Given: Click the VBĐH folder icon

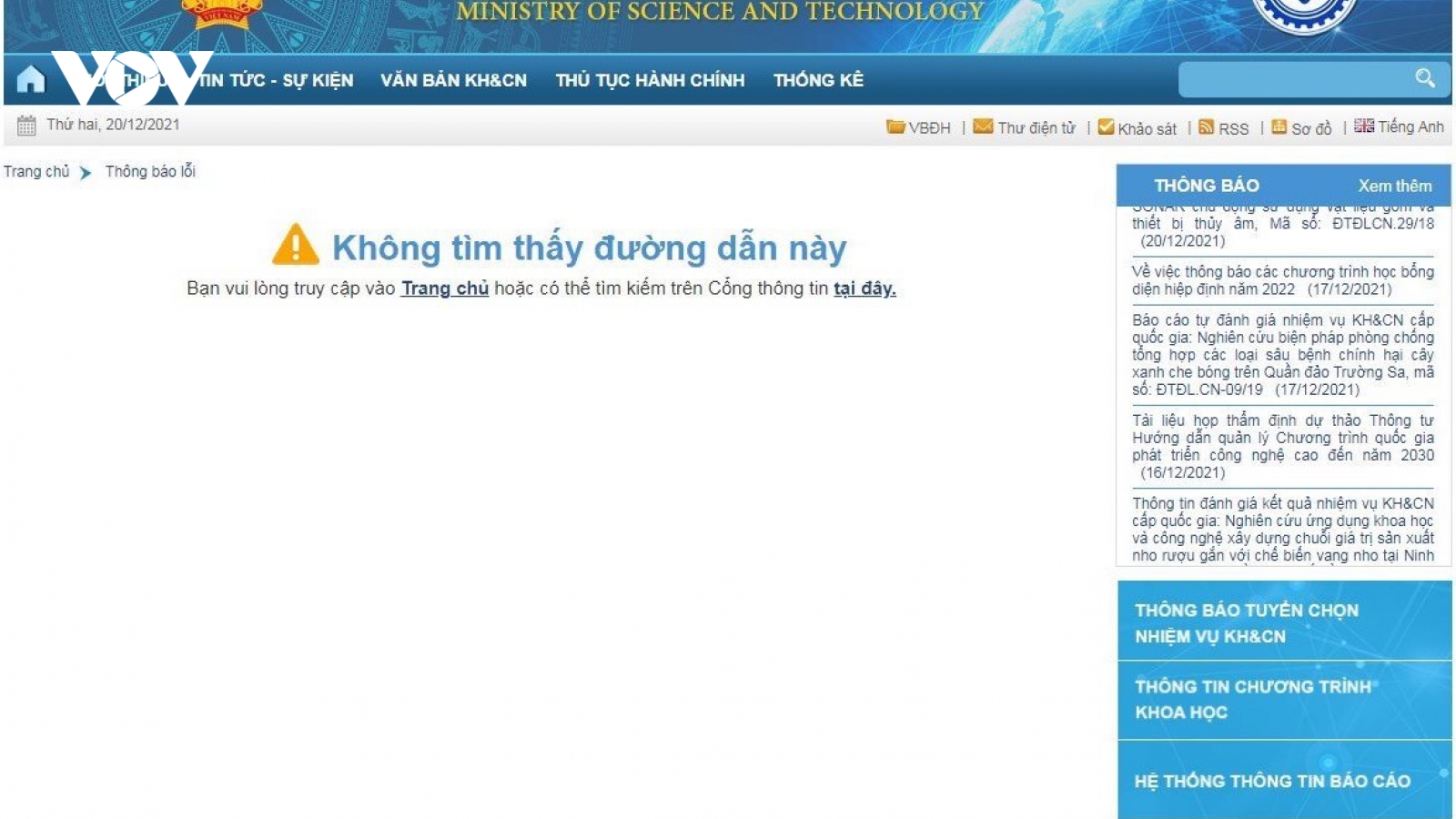Looking at the screenshot, I should click(895, 126).
